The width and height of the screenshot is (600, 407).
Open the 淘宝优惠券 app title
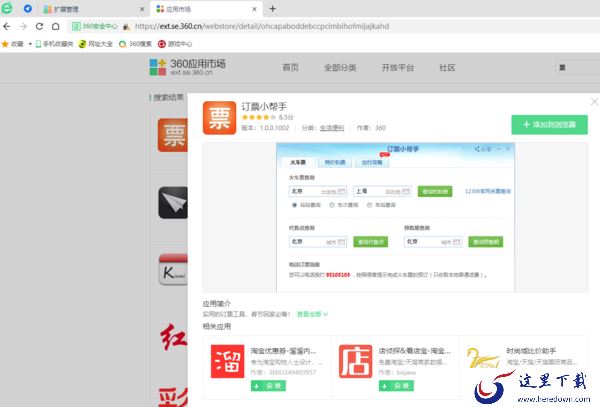tap(283, 351)
